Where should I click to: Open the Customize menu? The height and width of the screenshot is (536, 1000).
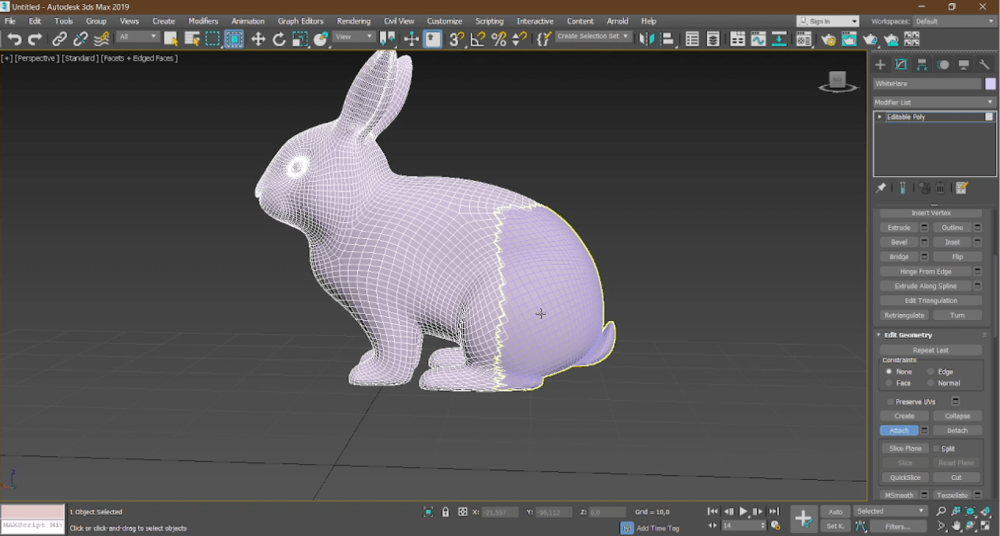445,21
